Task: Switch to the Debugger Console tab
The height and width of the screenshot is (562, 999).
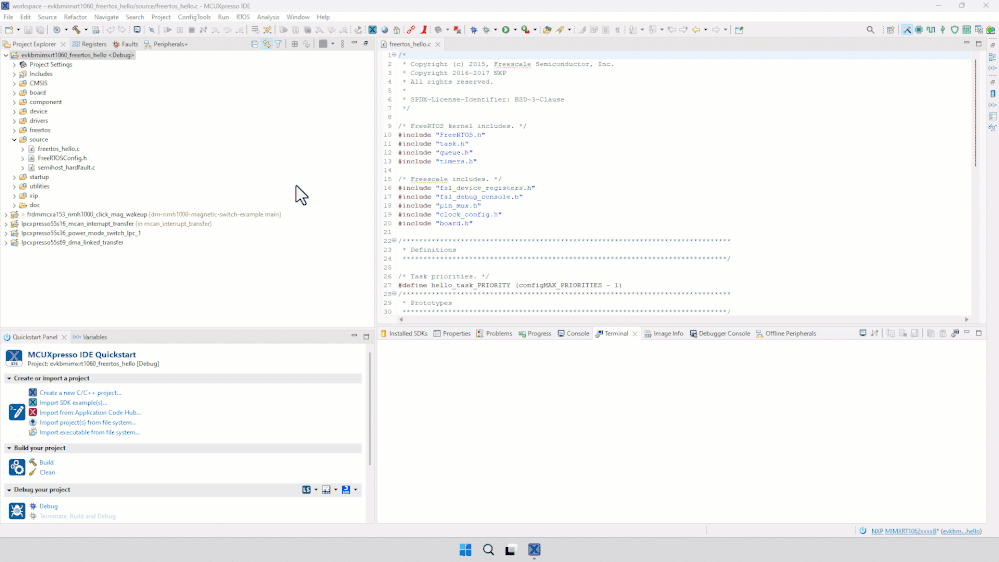Action: tap(720, 333)
